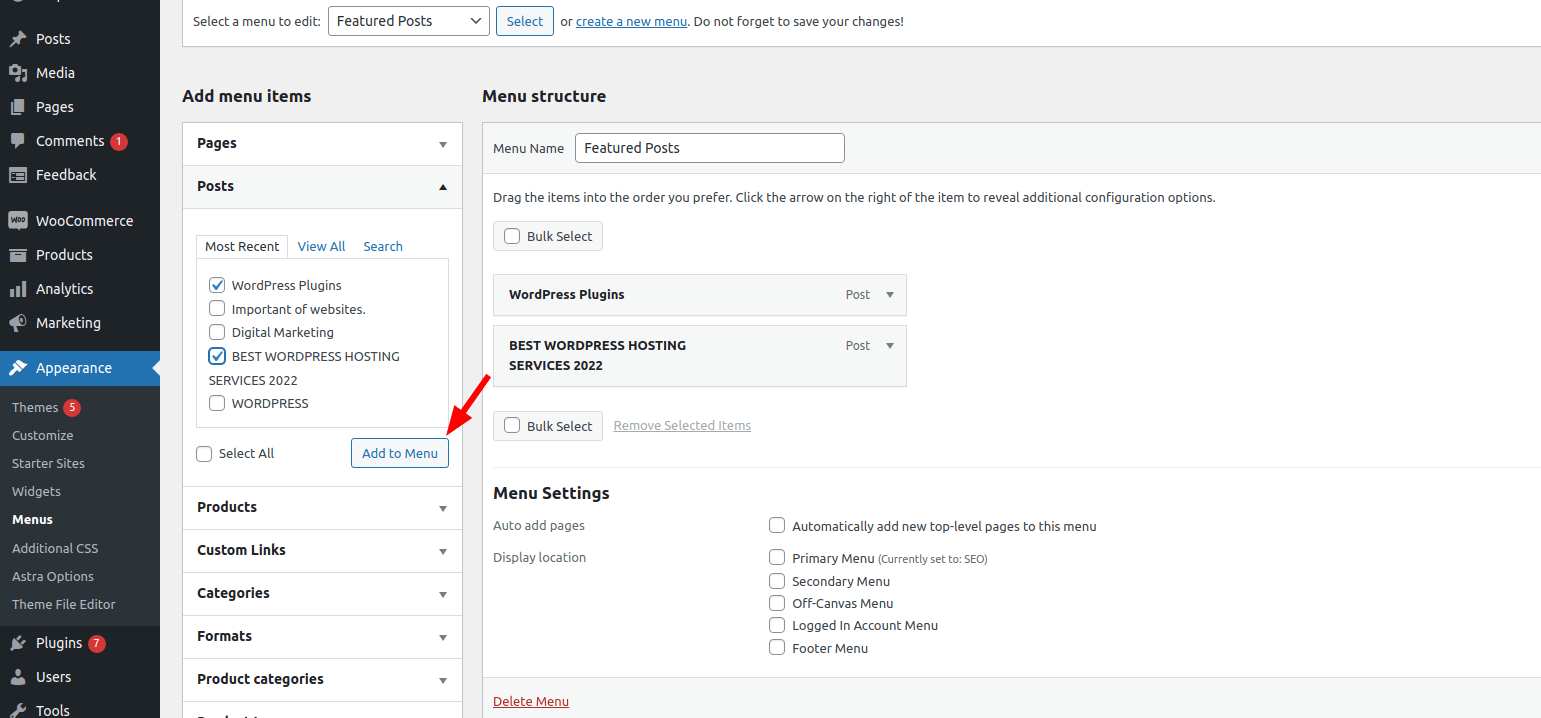Click the Feedback icon in sidebar

18,175
